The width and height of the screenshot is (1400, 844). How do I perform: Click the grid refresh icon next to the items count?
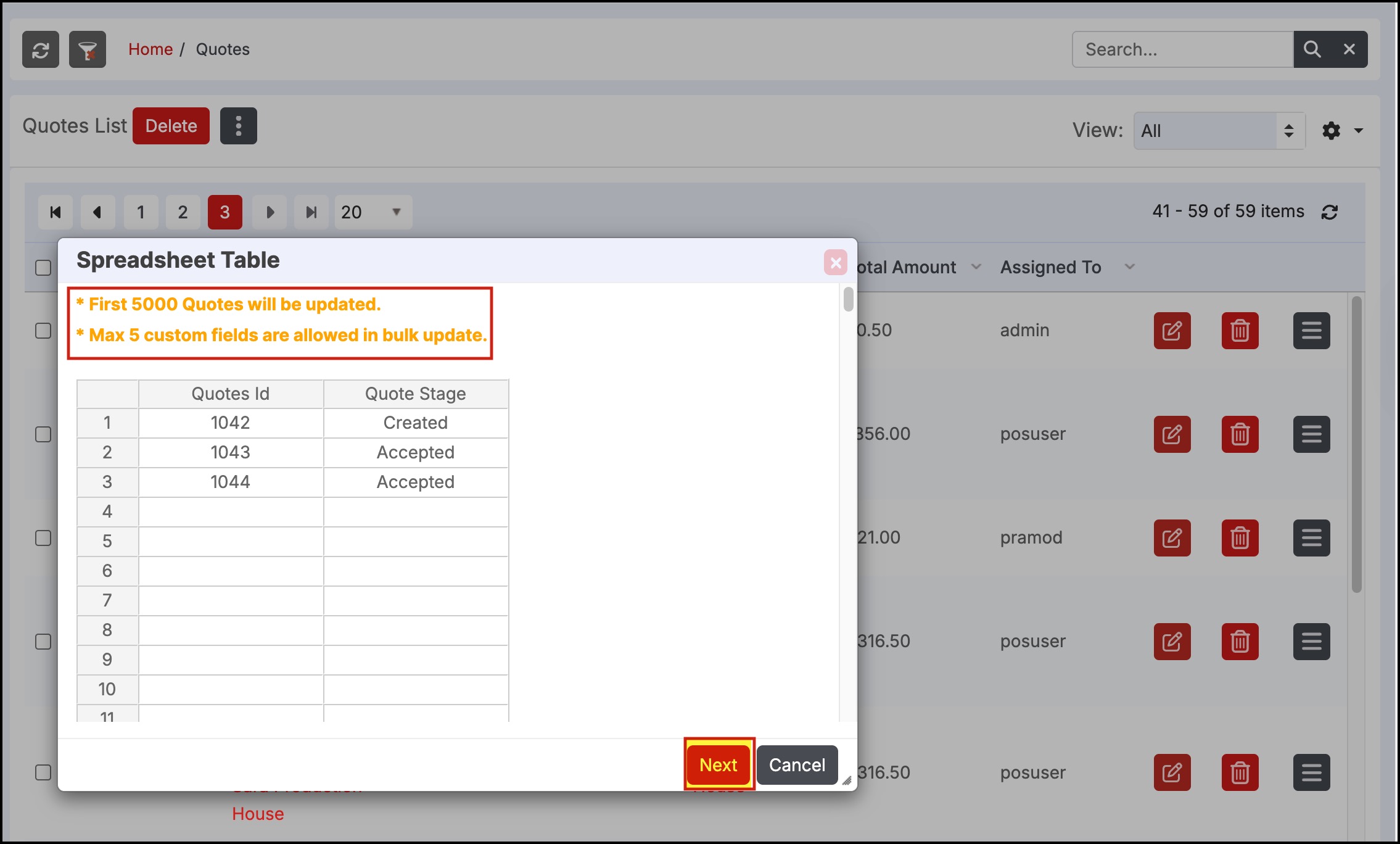[x=1330, y=212]
